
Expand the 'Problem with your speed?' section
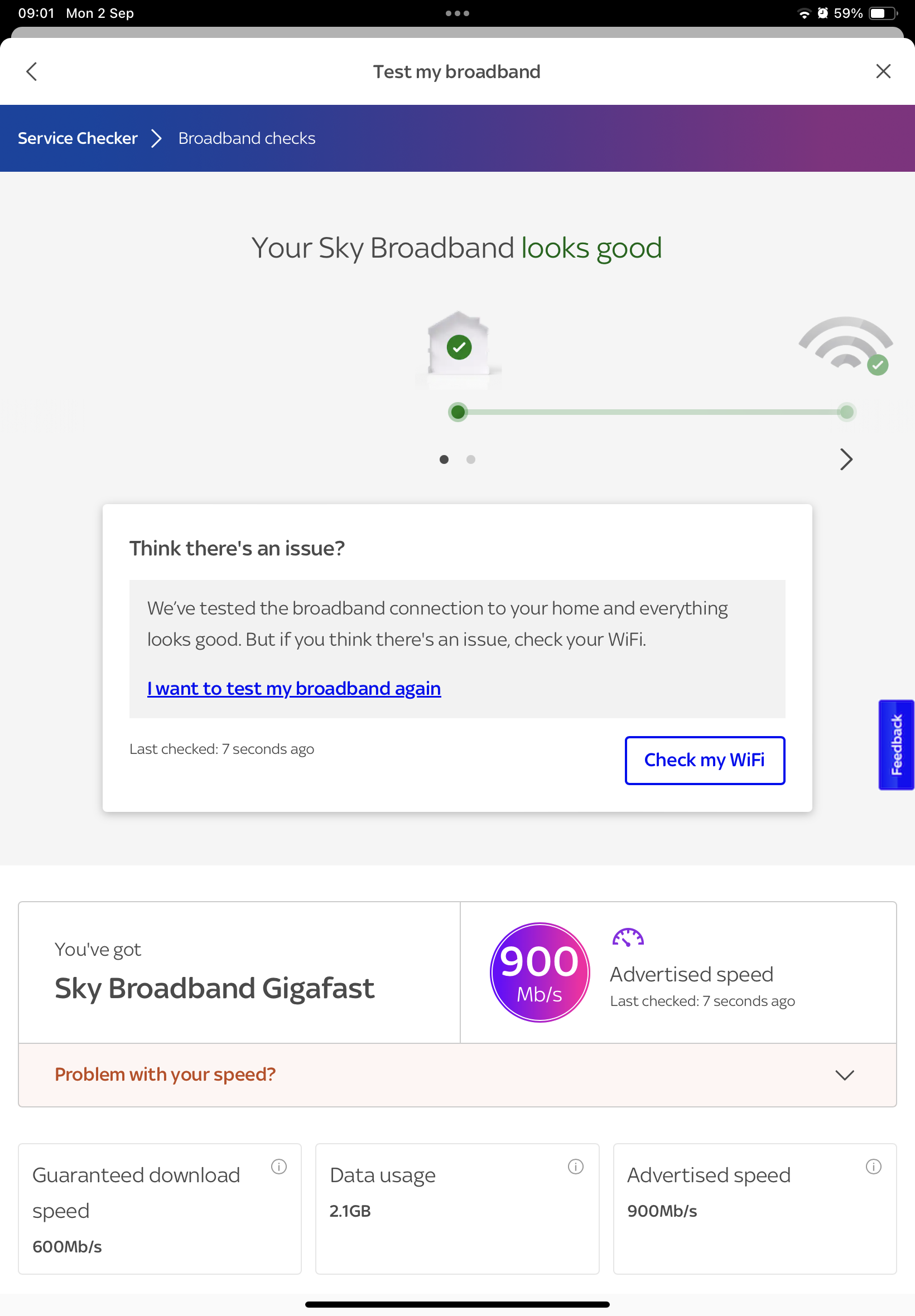coord(844,1074)
